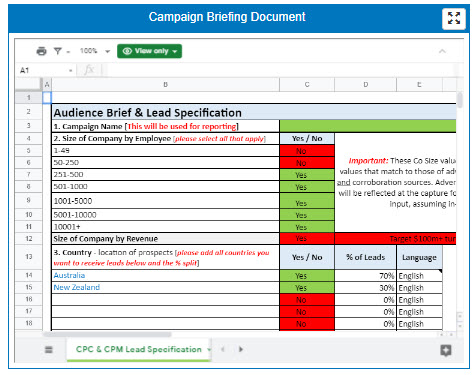
Task: Print the spreadsheet with printer icon
Action: pos(41,51)
